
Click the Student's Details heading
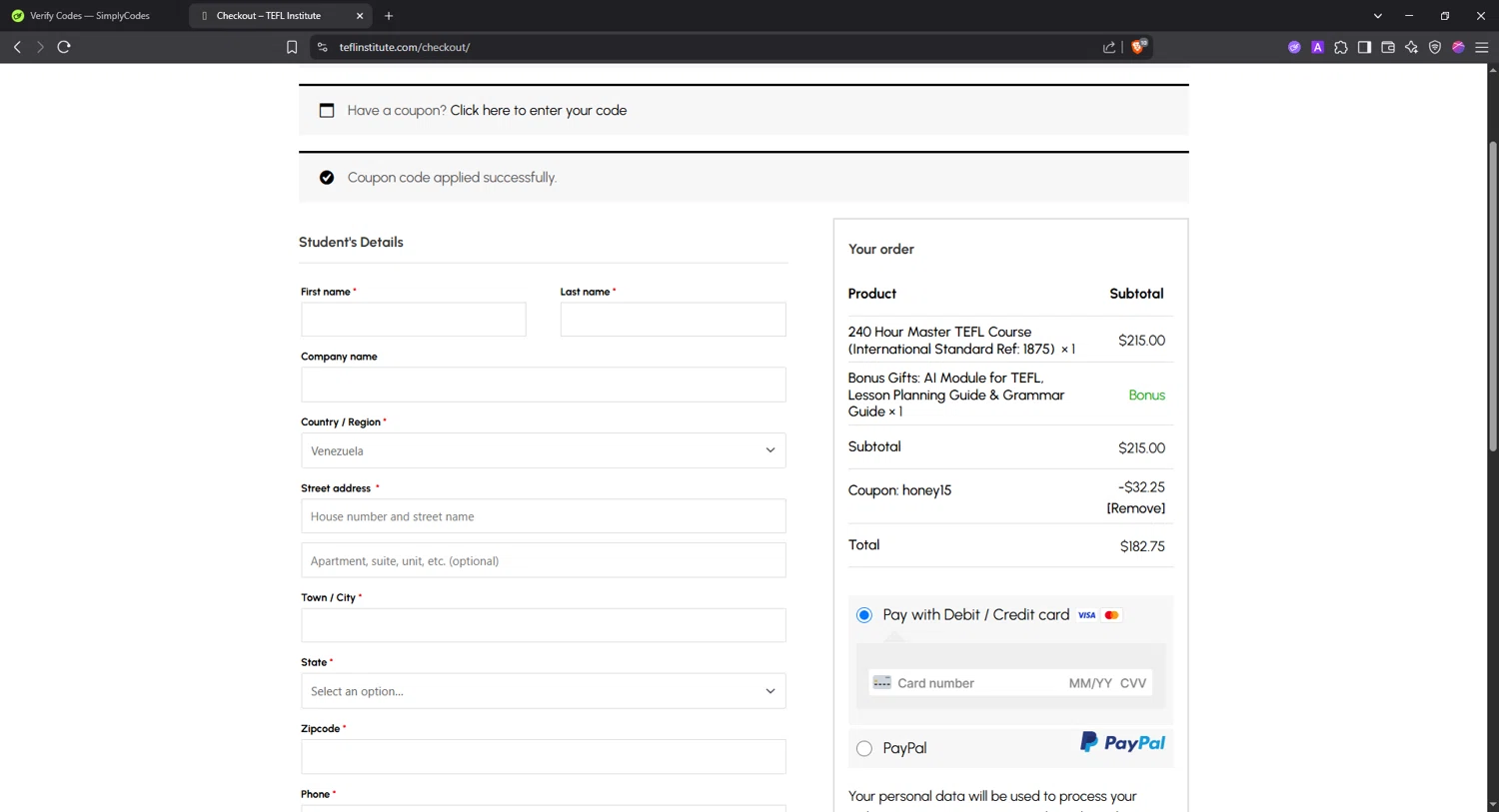click(x=351, y=243)
